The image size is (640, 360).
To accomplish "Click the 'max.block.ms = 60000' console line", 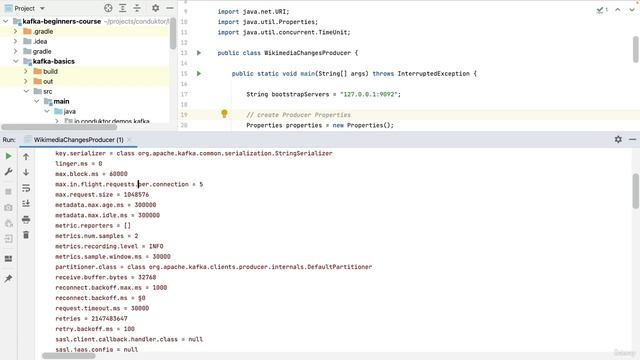I will [x=91, y=174].
